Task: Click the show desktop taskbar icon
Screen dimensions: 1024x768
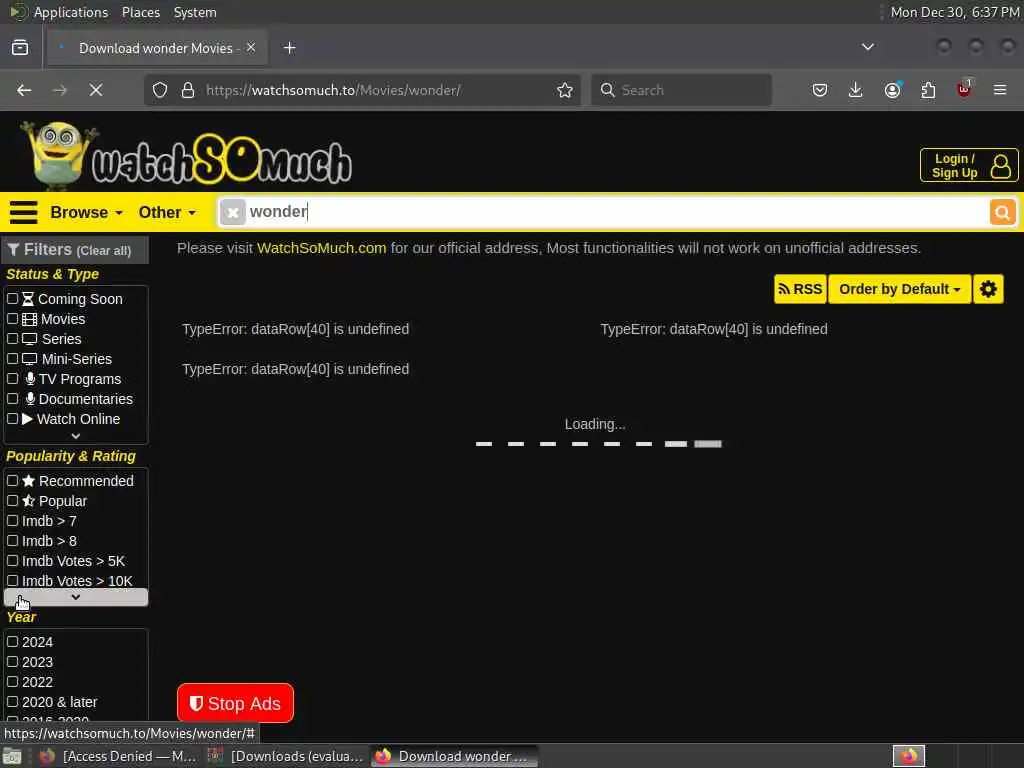Action: 12,757
